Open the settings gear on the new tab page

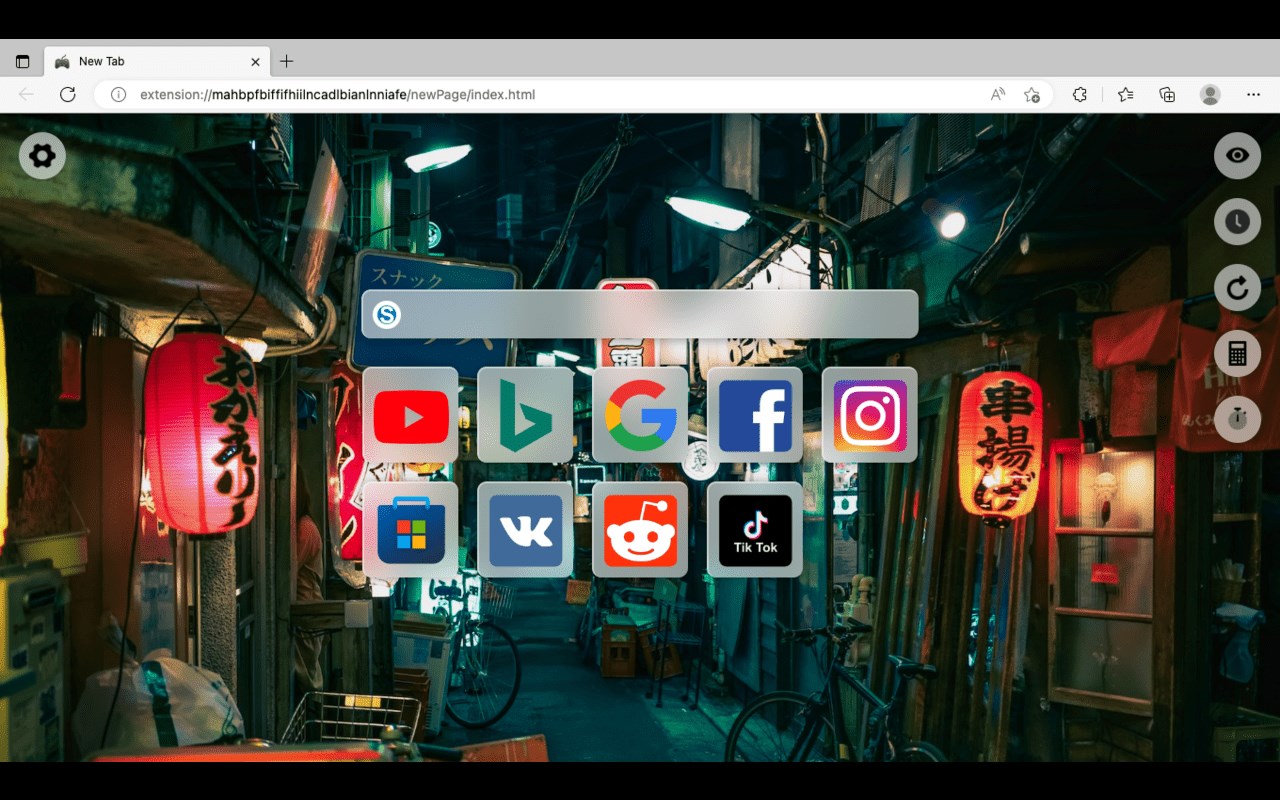click(x=42, y=156)
